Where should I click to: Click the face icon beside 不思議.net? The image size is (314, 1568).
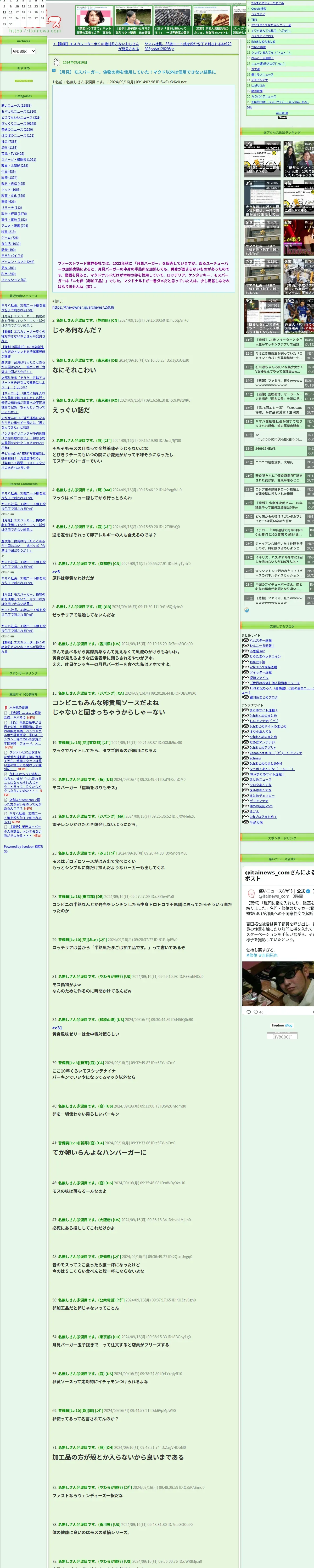pyautogui.click(x=245, y=651)
